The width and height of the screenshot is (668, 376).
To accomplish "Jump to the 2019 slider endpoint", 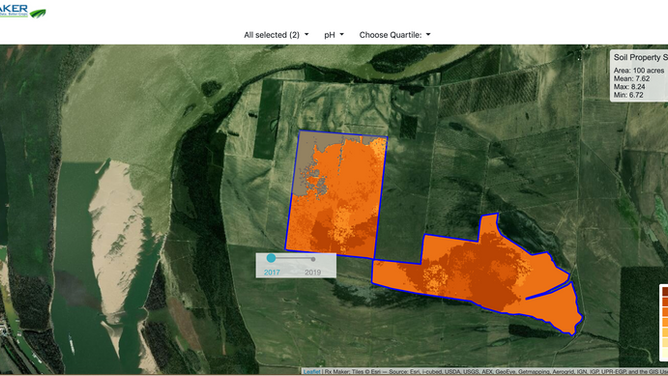I will pos(313,259).
